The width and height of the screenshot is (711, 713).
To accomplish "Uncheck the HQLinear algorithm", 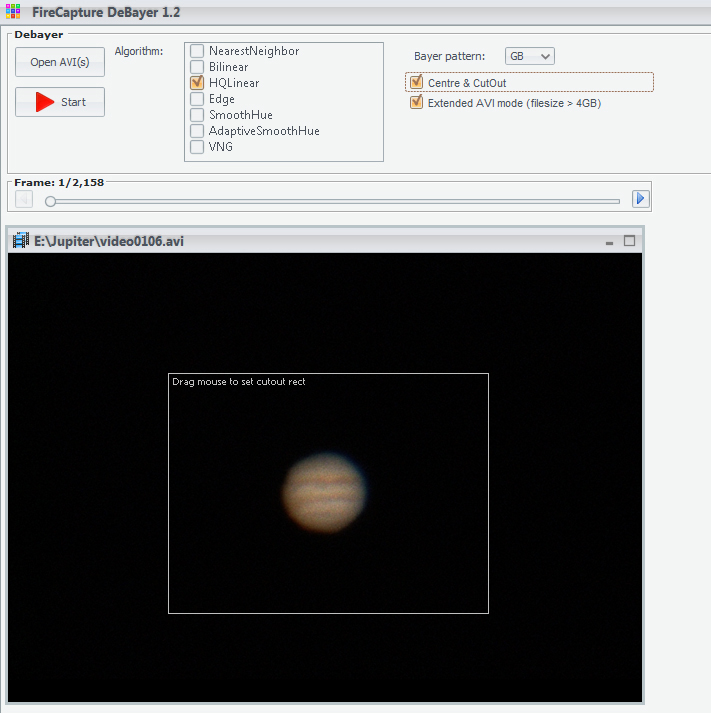I will [x=197, y=83].
